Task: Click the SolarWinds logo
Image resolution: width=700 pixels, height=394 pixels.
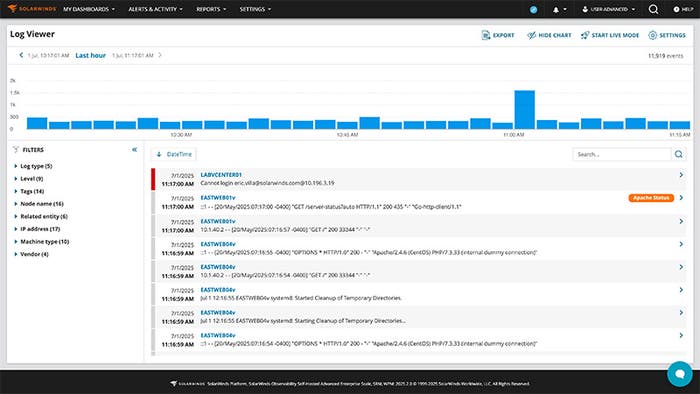Action: (32, 8)
